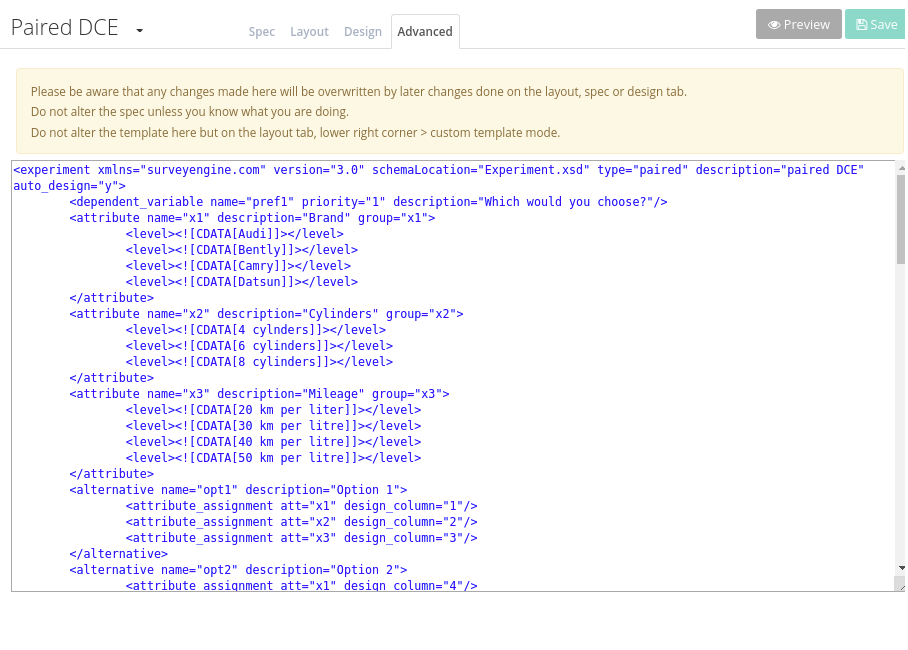Click the floppy disk icon on Save
The image size is (908, 650).
(x=862, y=25)
